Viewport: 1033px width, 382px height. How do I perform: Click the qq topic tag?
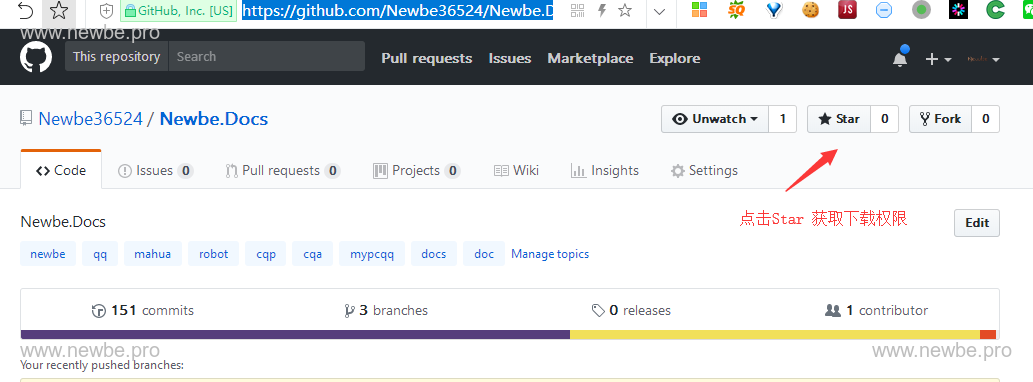pyautogui.click(x=100, y=254)
